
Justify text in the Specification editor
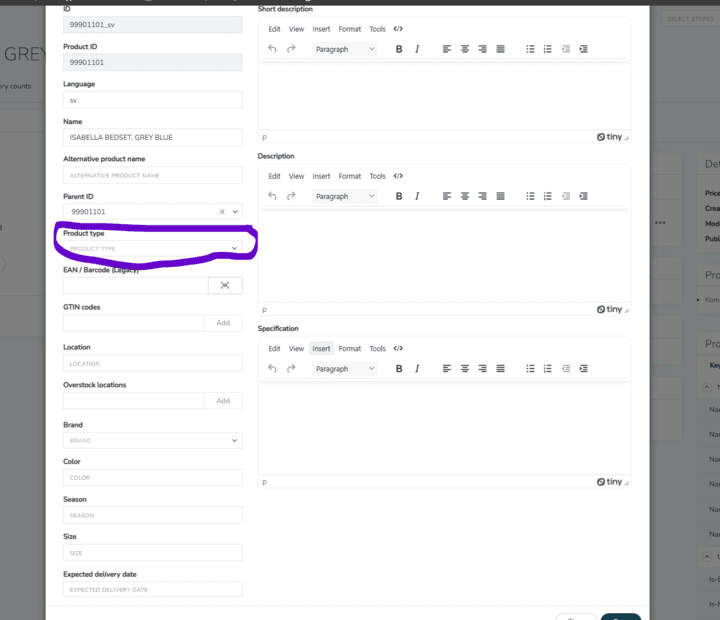[500, 368]
